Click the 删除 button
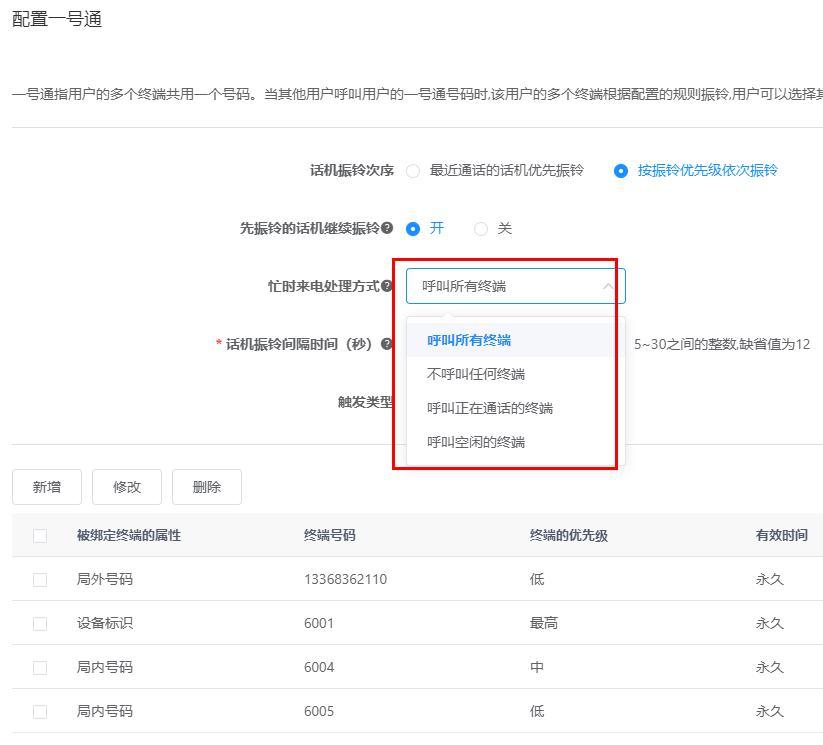823x745 pixels. click(x=206, y=487)
